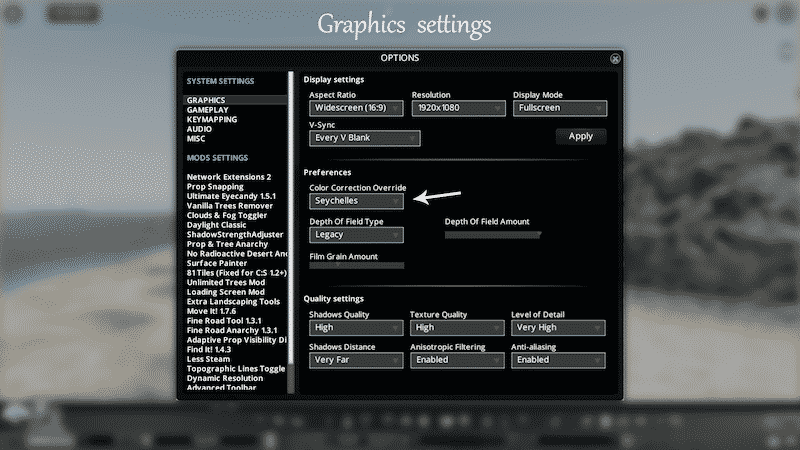Open the Display Mode dropdown

558,108
